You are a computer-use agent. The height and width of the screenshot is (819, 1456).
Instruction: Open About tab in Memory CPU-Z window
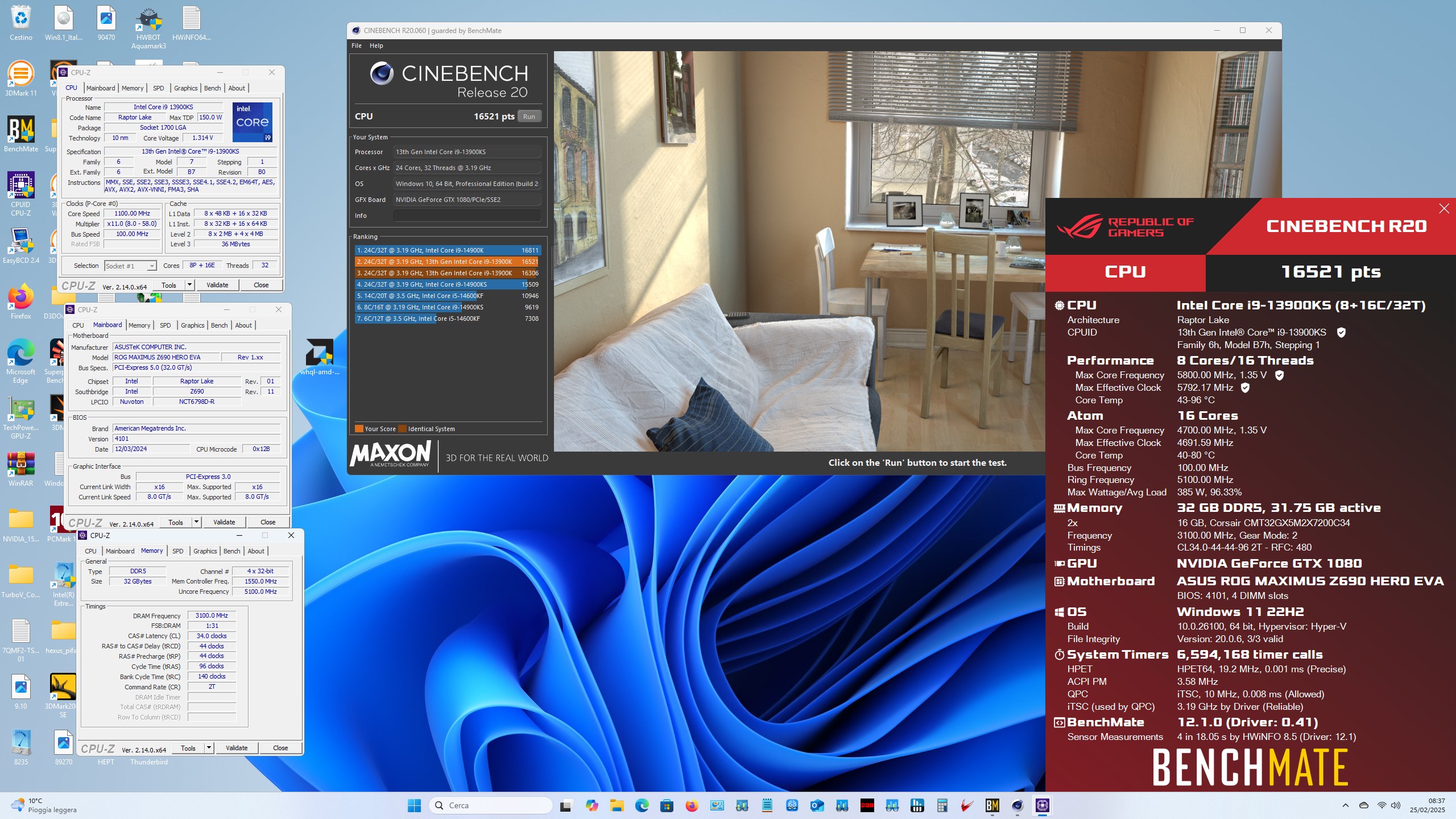[256, 551]
